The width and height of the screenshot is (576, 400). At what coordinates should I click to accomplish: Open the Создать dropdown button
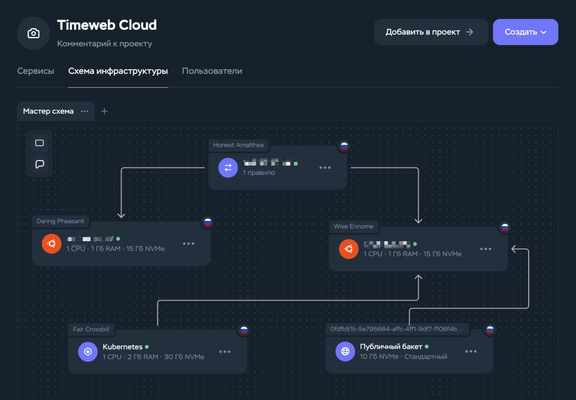[525, 32]
